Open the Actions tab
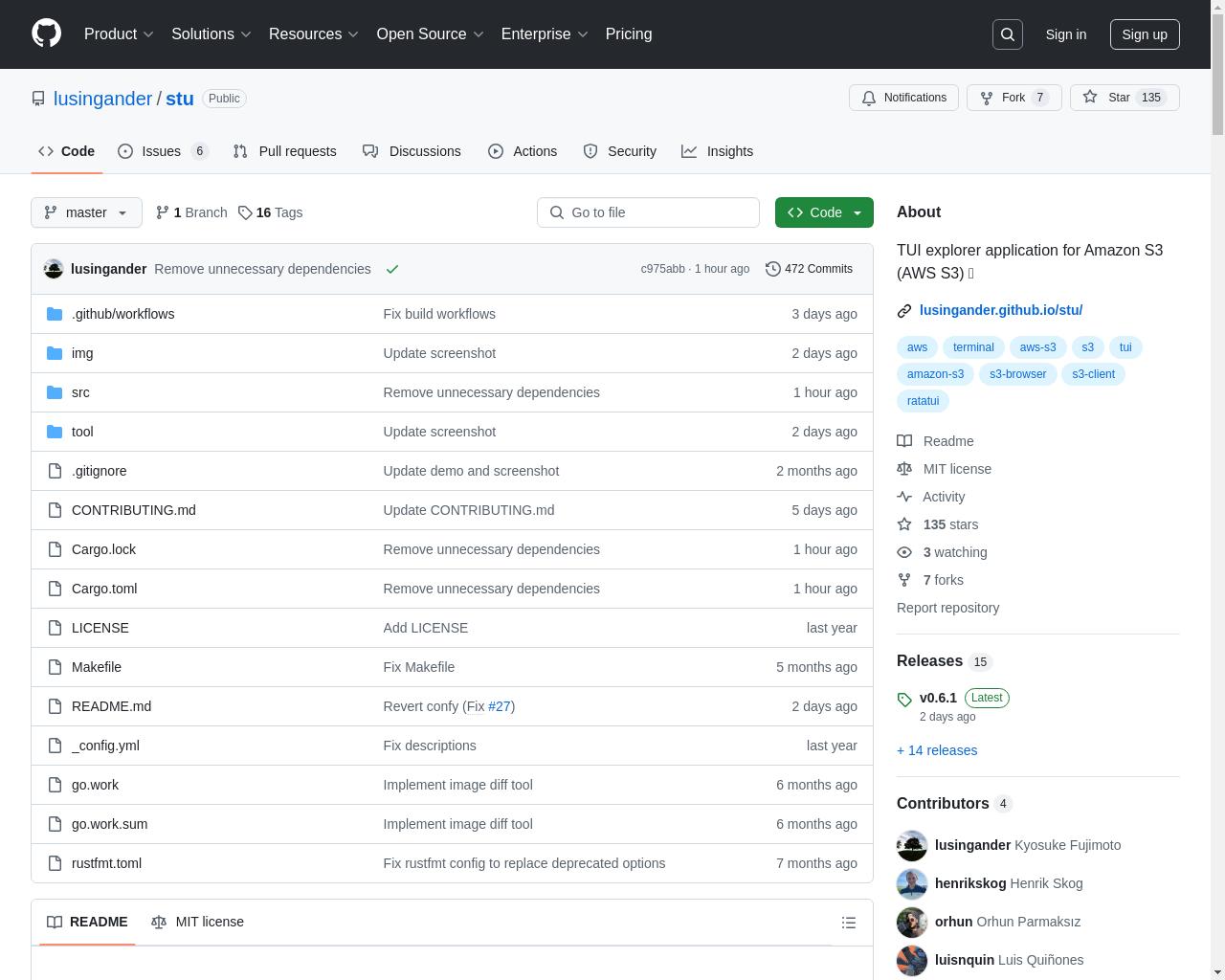Screen dimensions: 1225x980 tap(523, 151)
